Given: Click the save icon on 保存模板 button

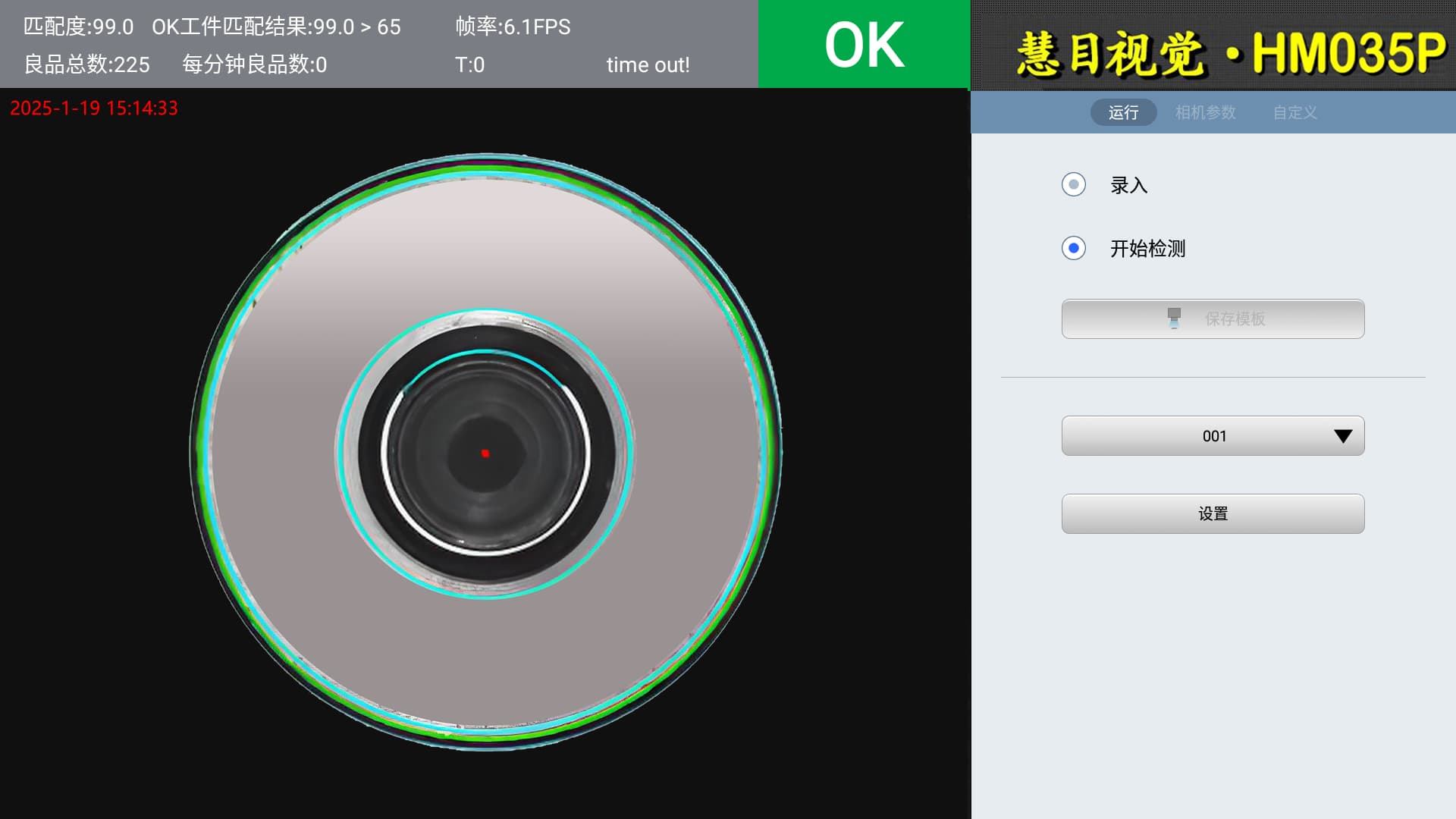Looking at the screenshot, I should tap(1174, 318).
